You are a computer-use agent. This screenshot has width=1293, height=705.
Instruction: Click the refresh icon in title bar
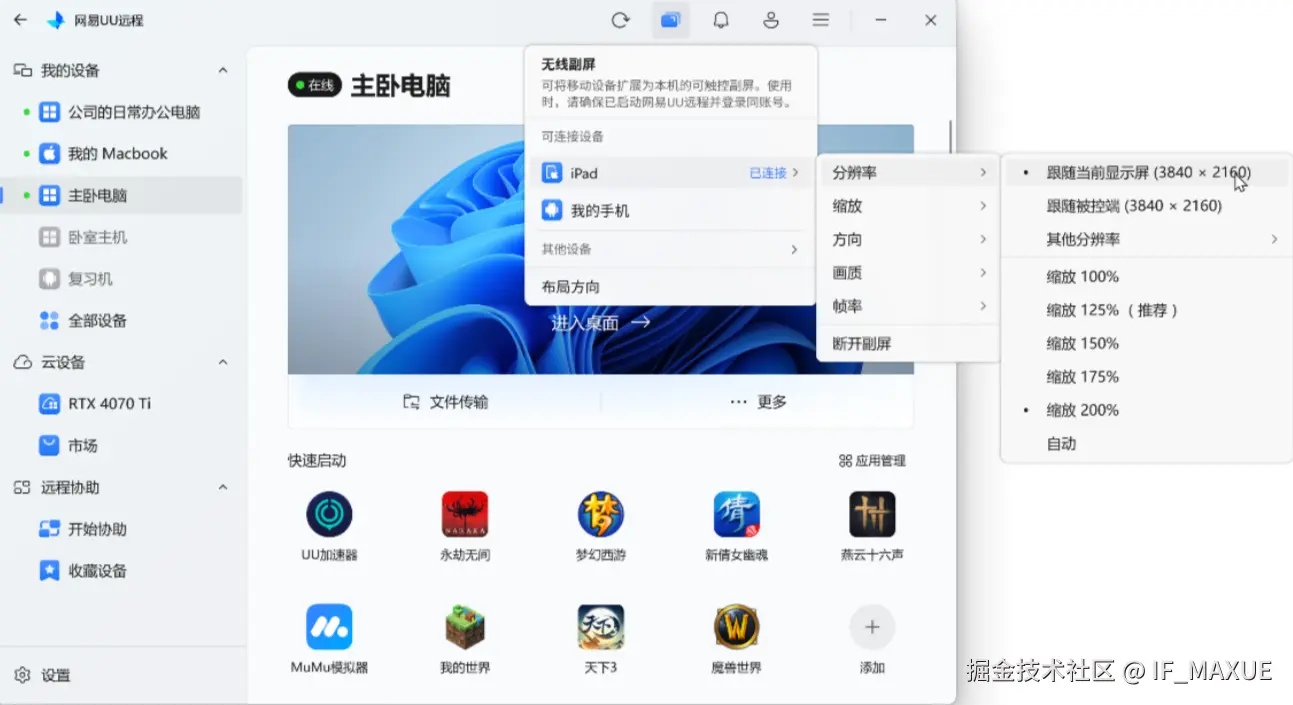coord(620,20)
